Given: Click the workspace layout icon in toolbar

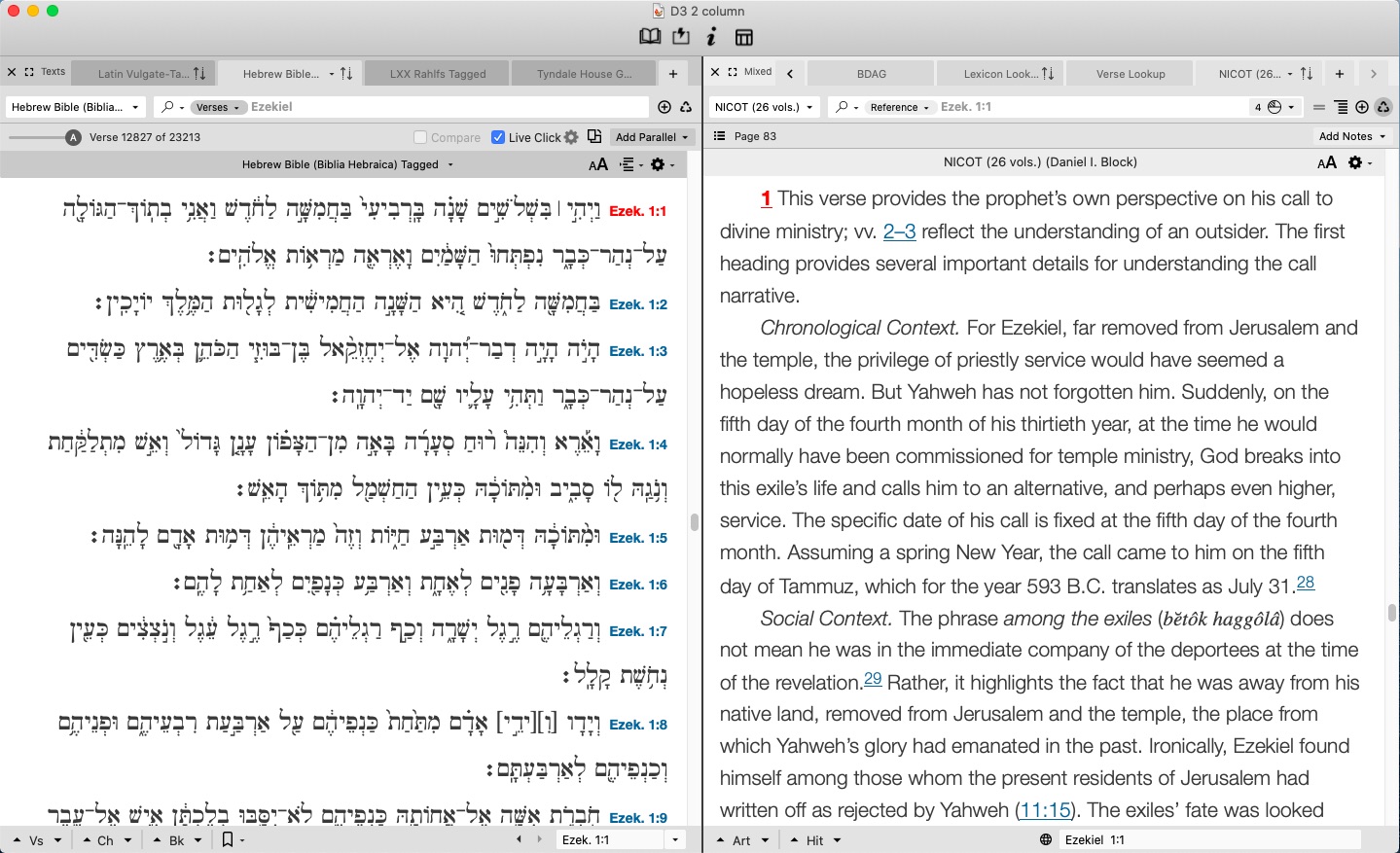Looking at the screenshot, I should (x=744, y=37).
